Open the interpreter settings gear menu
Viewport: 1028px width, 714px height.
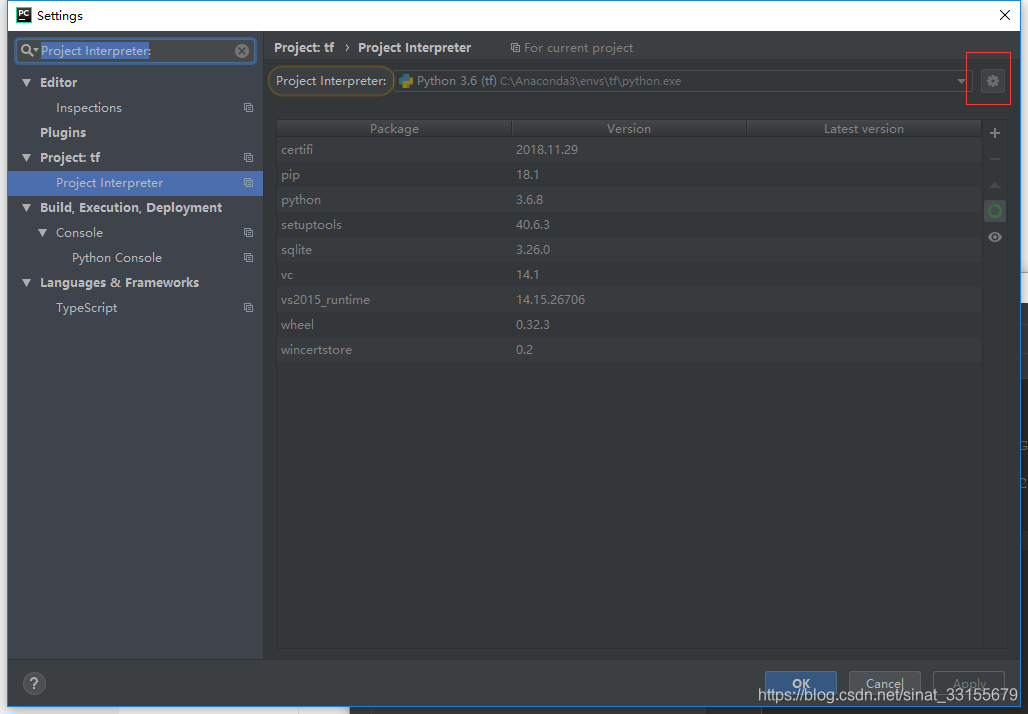coord(993,81)
